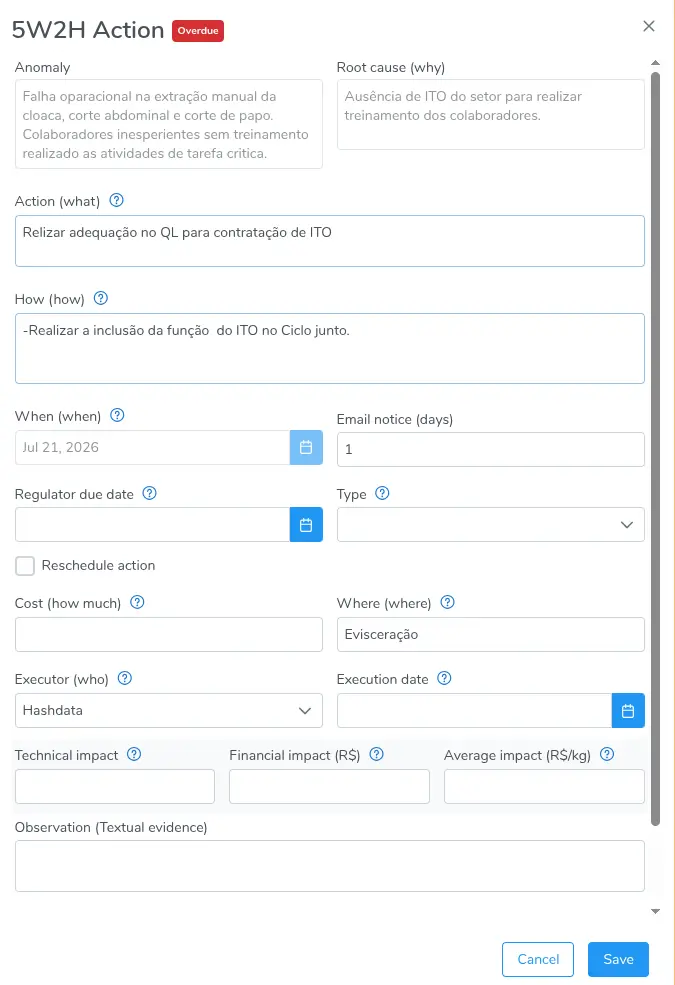The image size is (675, 985).
Task: Open Execution date calendar picker
Action: click(x=628, y=710)
